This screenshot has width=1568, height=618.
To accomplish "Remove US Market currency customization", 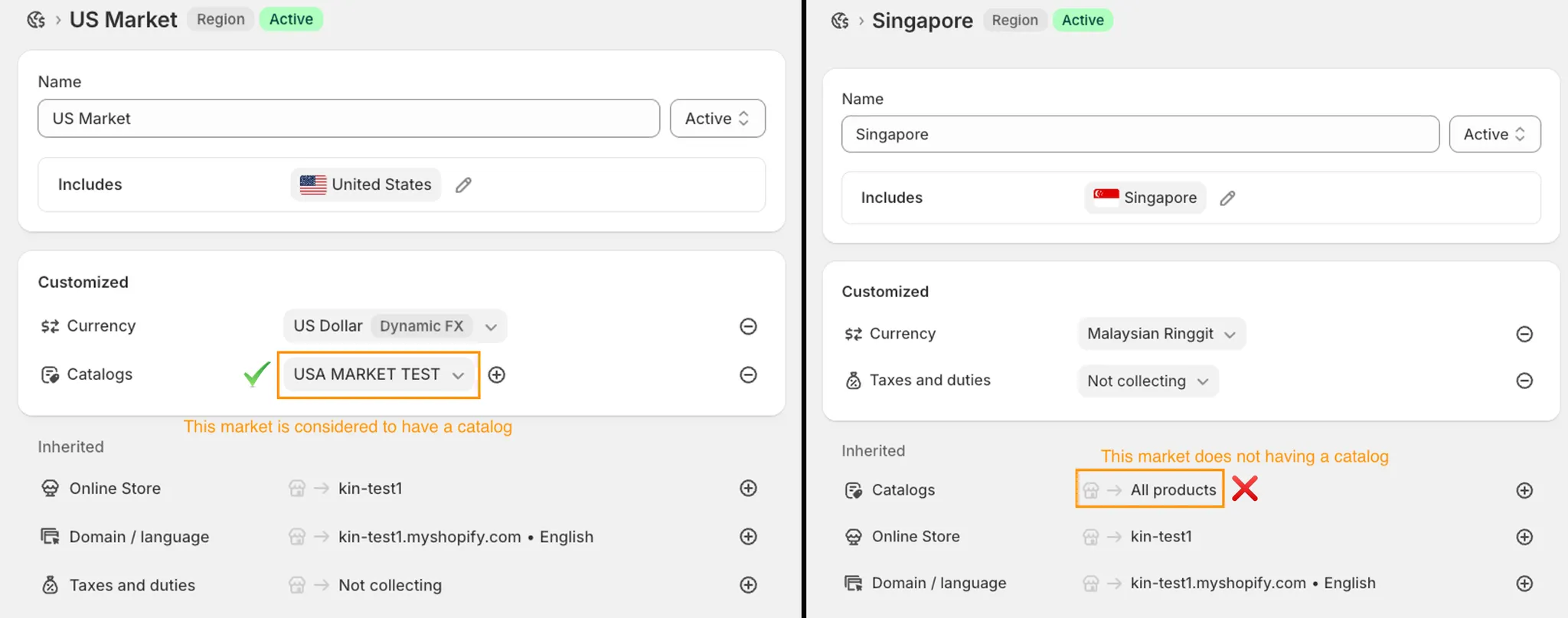I will coord(748,326).
